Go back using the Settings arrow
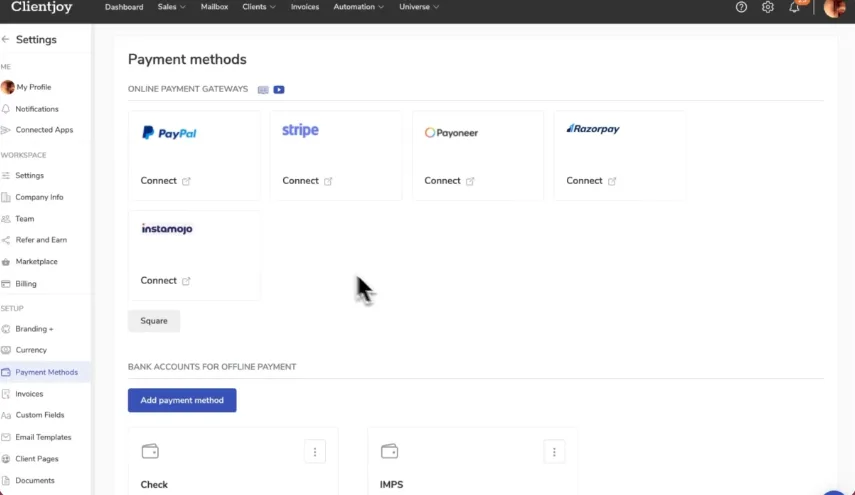Image resolution: width=855 pixels, height=495 pixels. [x=6, y=39]
